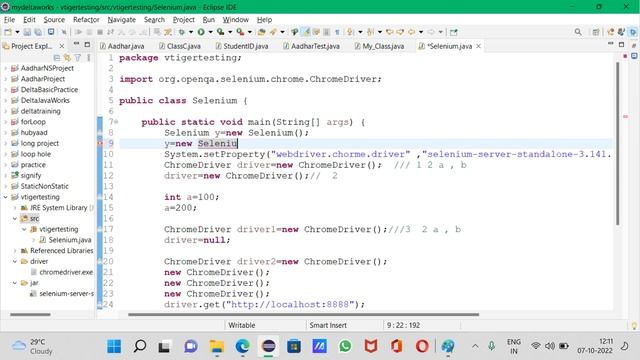This screenshot has height=360, width=640.
Task: Click the Coverage launch toolbar icon
Action: [220, 32]
